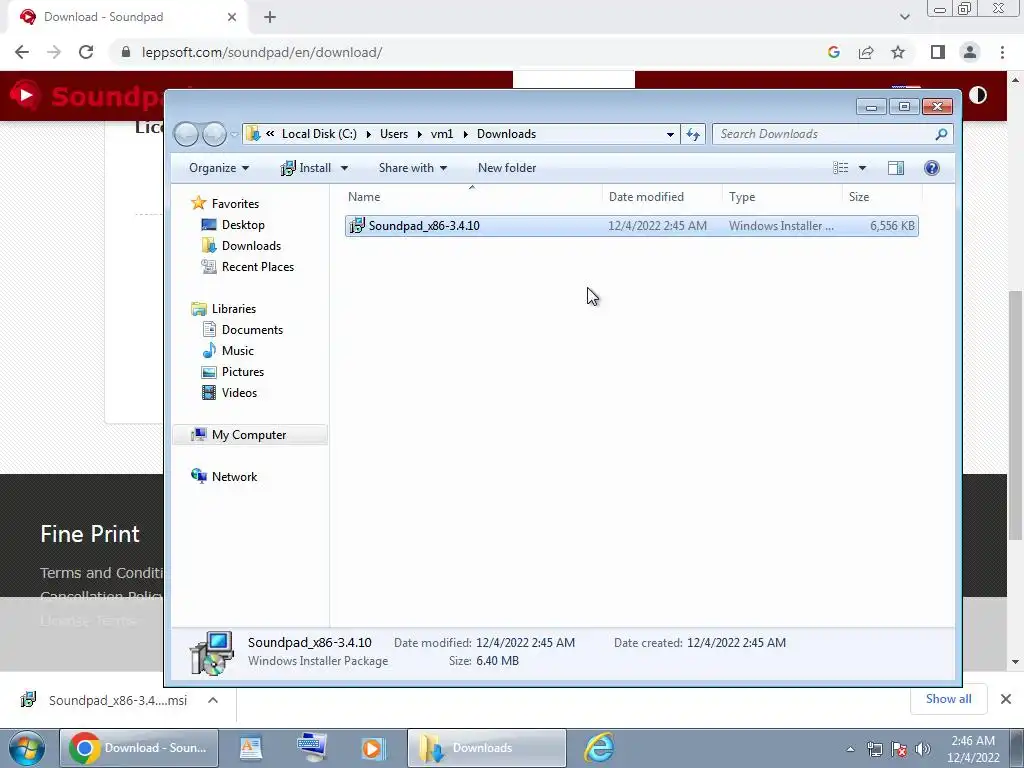Change view using the view icon
Screen dimensions: 1024x768
coord(840,168)
